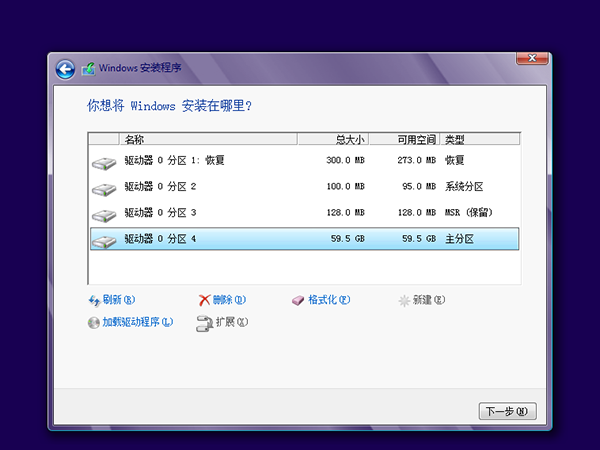Go back using the blue arrow button

coord(65,70)
